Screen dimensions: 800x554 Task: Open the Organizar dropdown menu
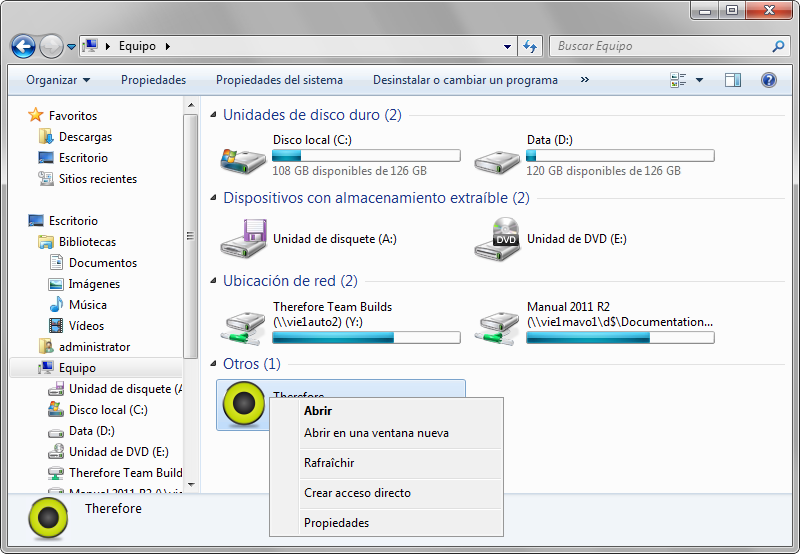pyautogui.click(x=57, y=80)
